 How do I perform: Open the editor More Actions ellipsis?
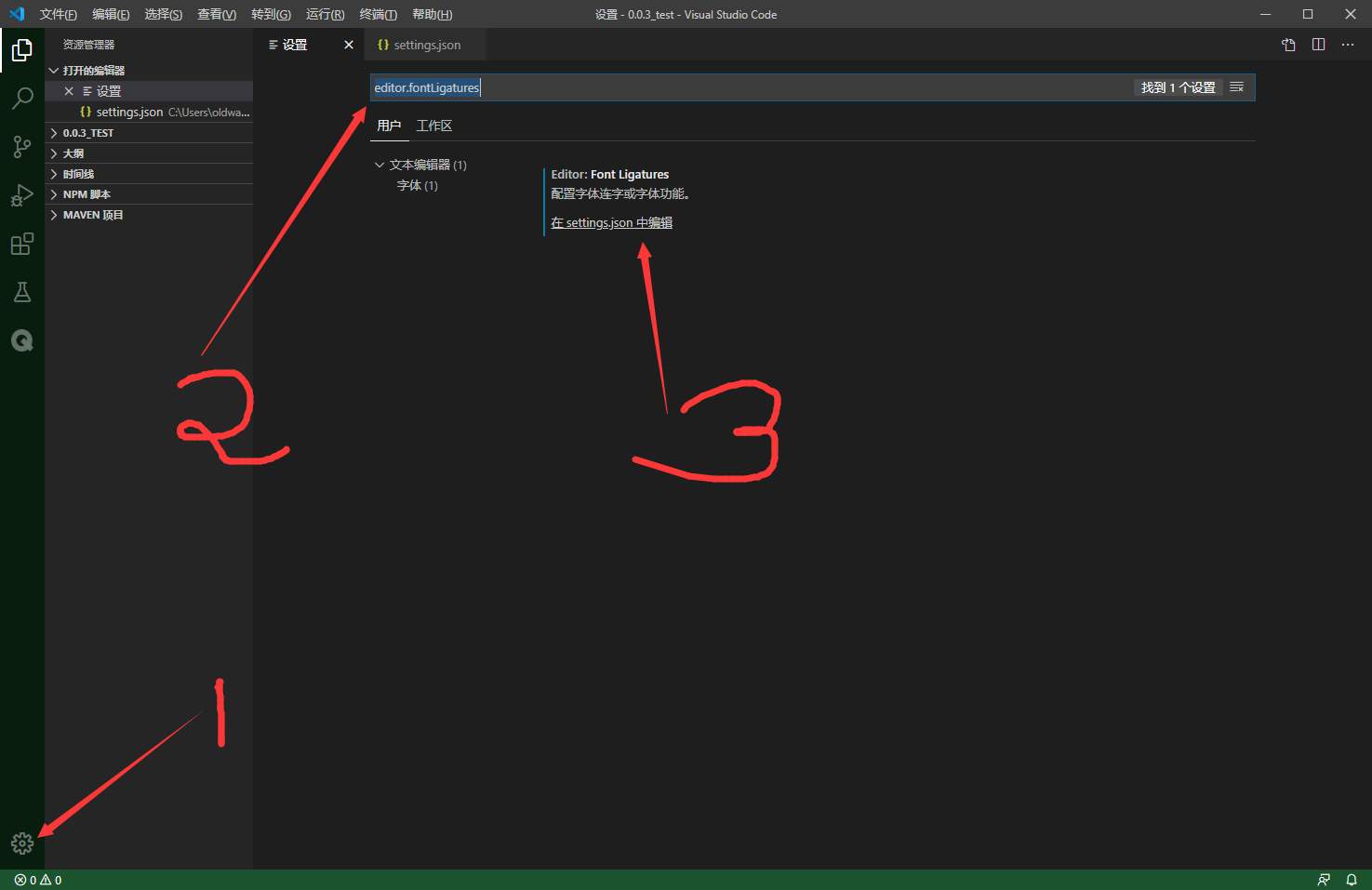(1348, 45)
